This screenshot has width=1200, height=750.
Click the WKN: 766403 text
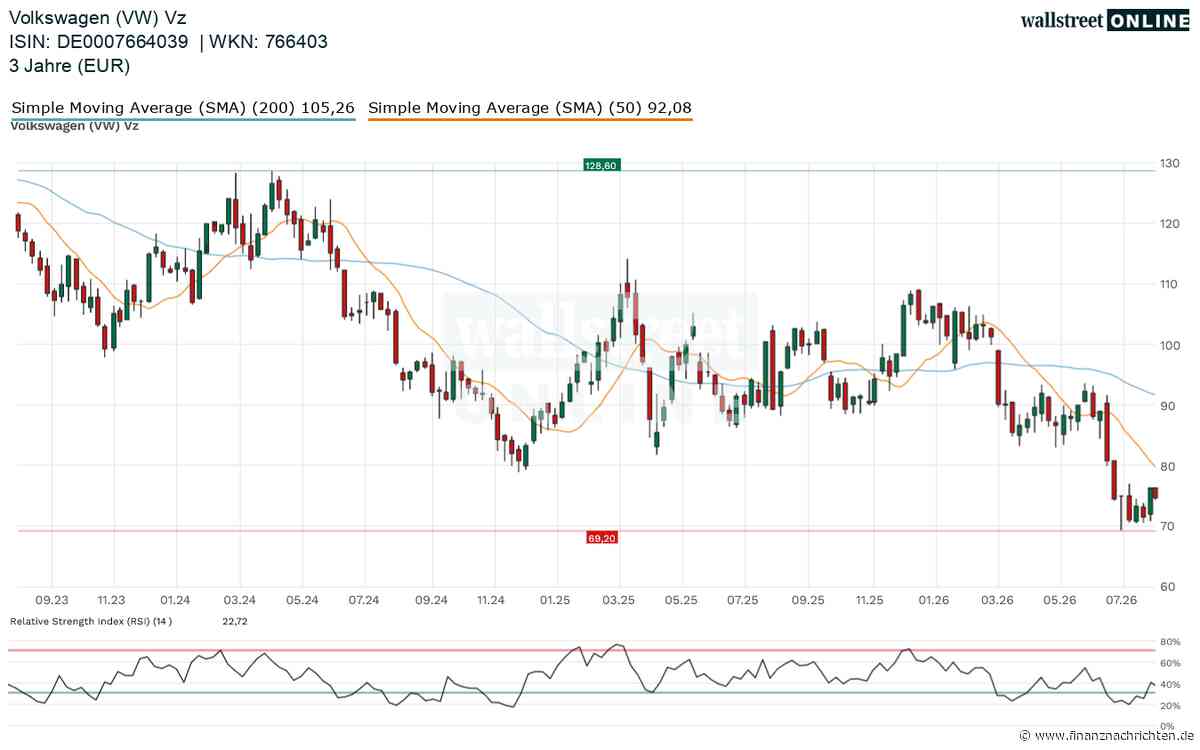click(267, 42)
